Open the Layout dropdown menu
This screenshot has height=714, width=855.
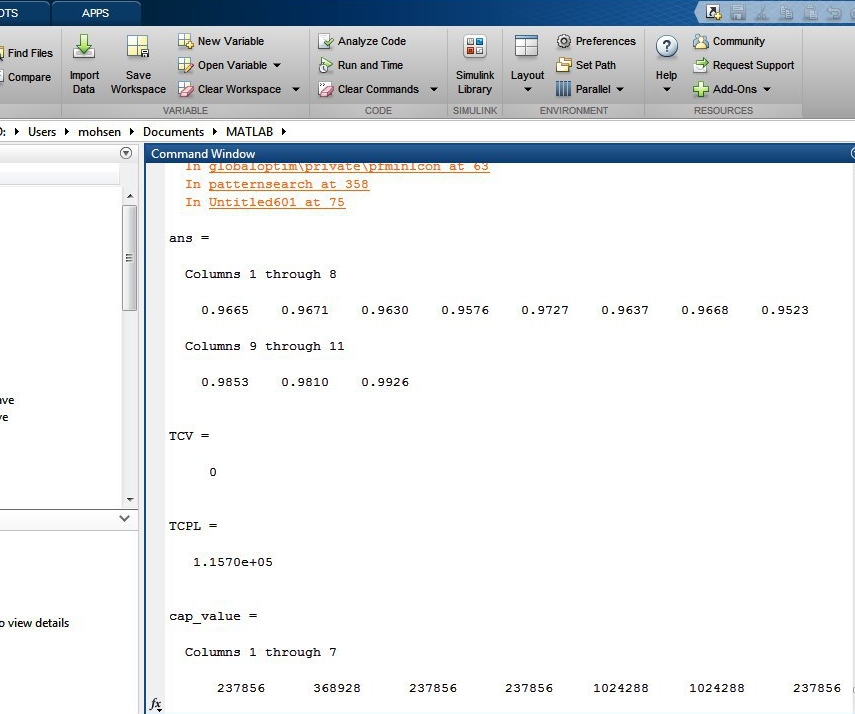coord(527,88)
